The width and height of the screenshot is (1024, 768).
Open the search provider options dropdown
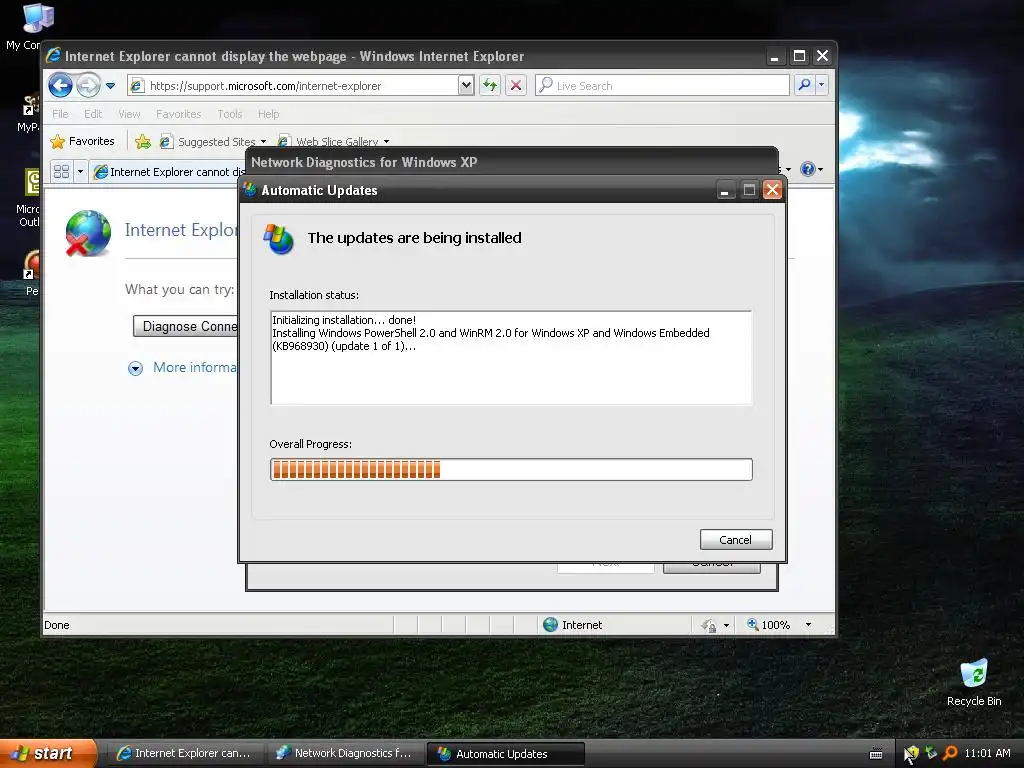822,85
